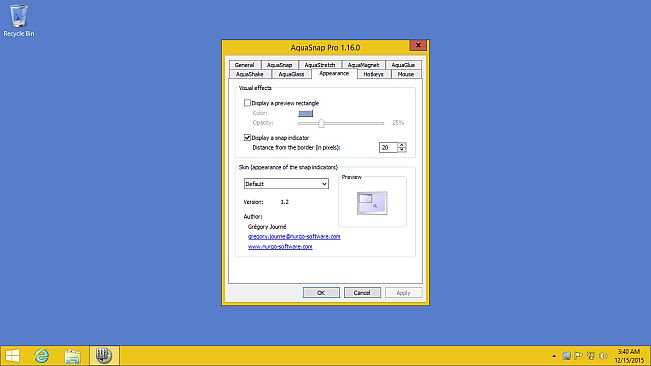651x366 pixels.
Task: Close the AquaSnap Pro dialog
Action: pyautogui.click(x=418, y=45)
